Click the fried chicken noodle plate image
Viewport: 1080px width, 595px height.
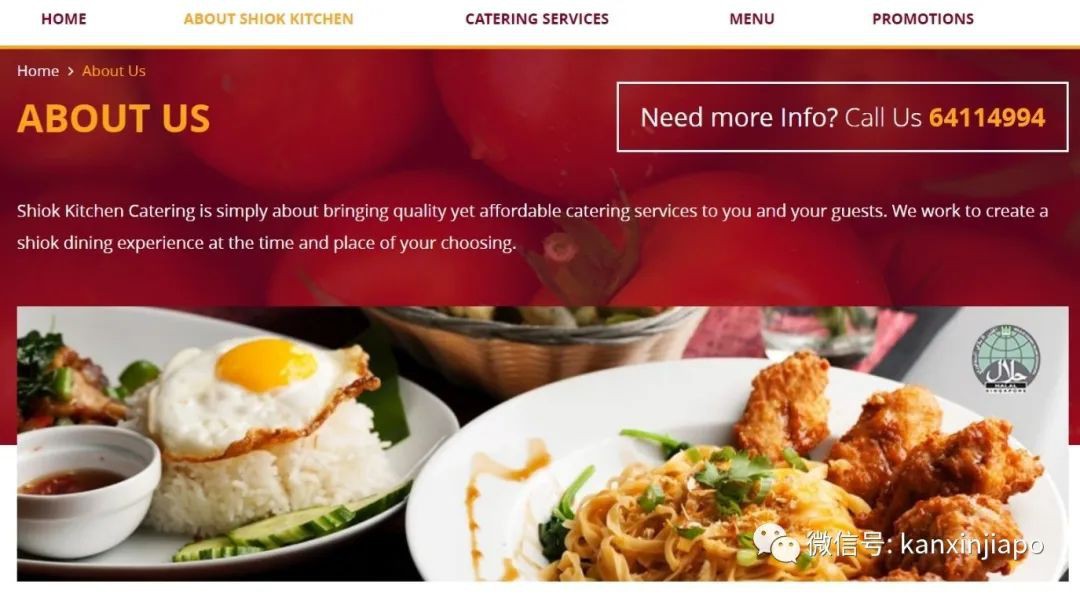pos(737,468)
